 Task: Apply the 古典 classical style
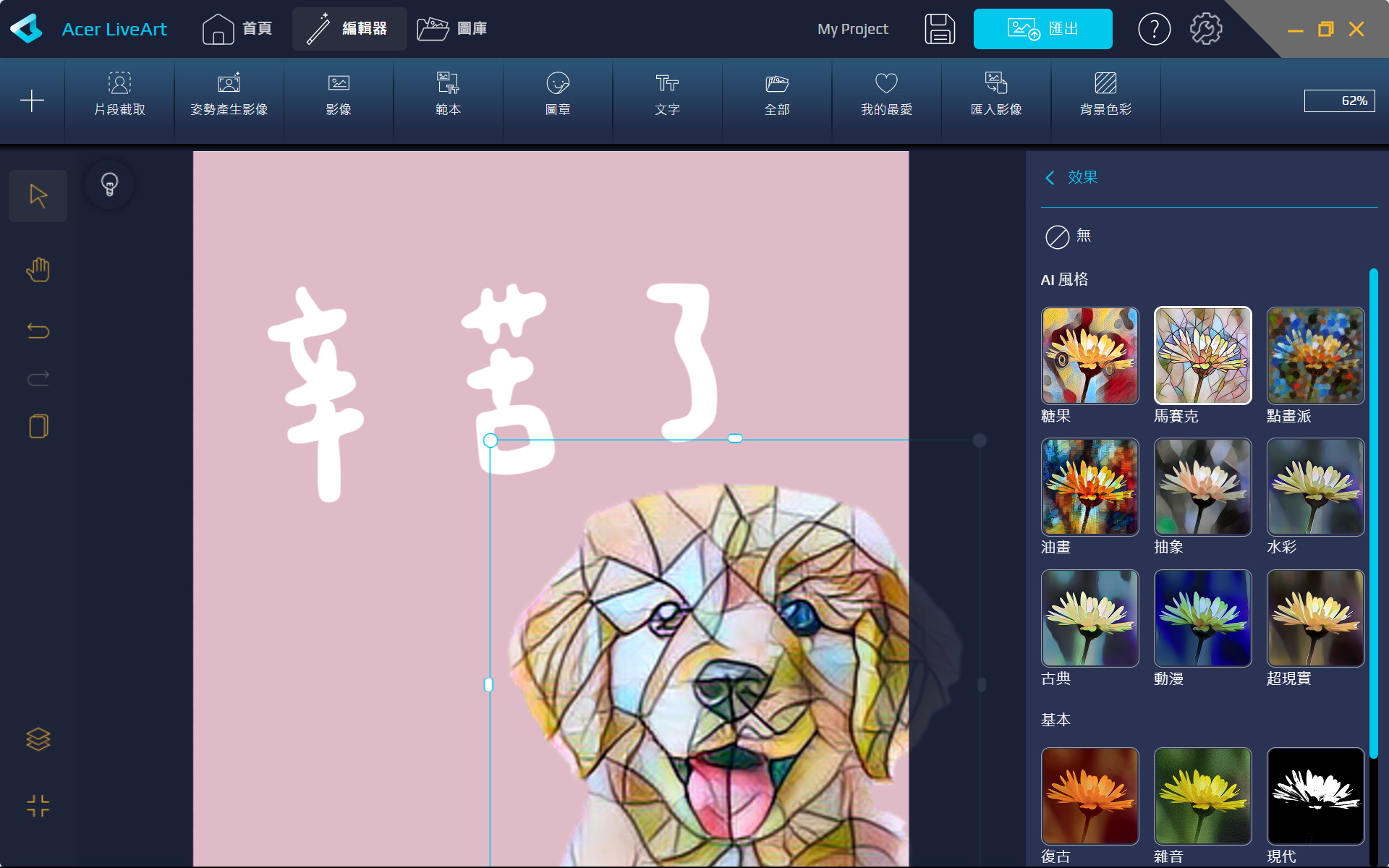(x=1089, y=618)
